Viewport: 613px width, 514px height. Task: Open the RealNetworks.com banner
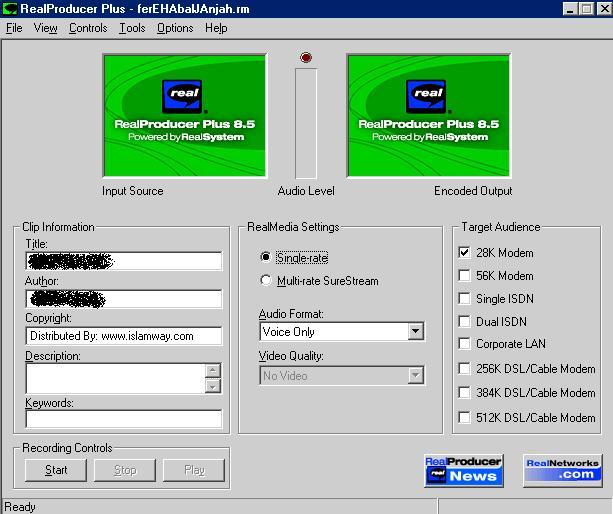pos(563,471)
